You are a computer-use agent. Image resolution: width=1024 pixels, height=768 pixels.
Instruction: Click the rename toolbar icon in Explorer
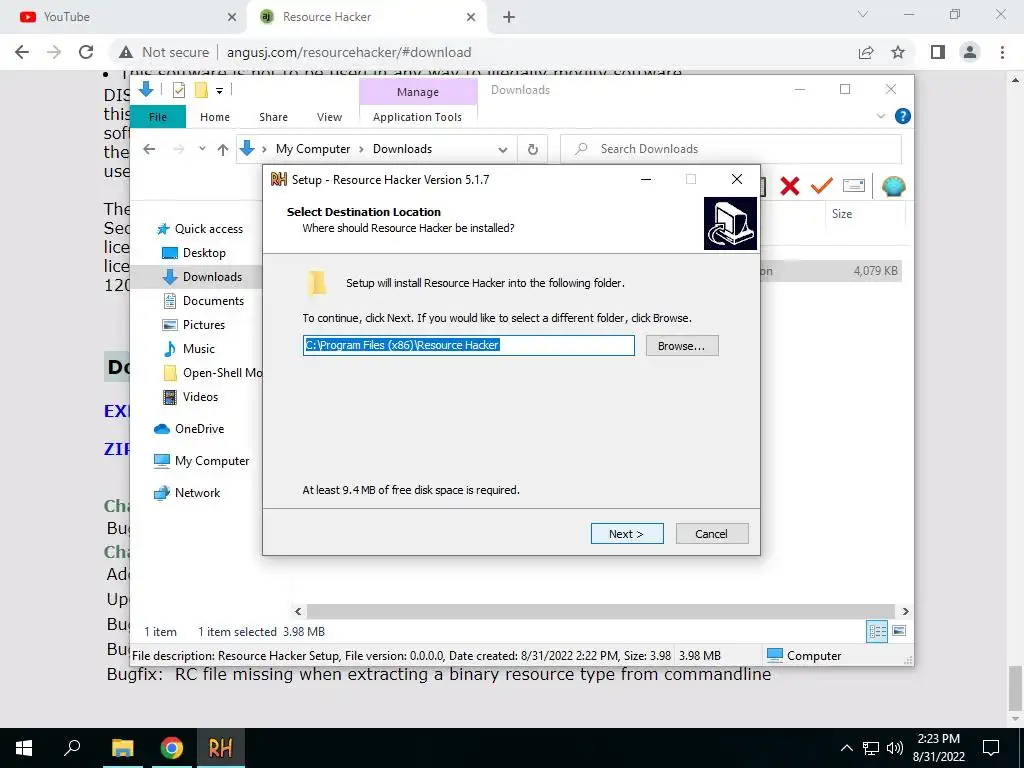click(854, 186)
